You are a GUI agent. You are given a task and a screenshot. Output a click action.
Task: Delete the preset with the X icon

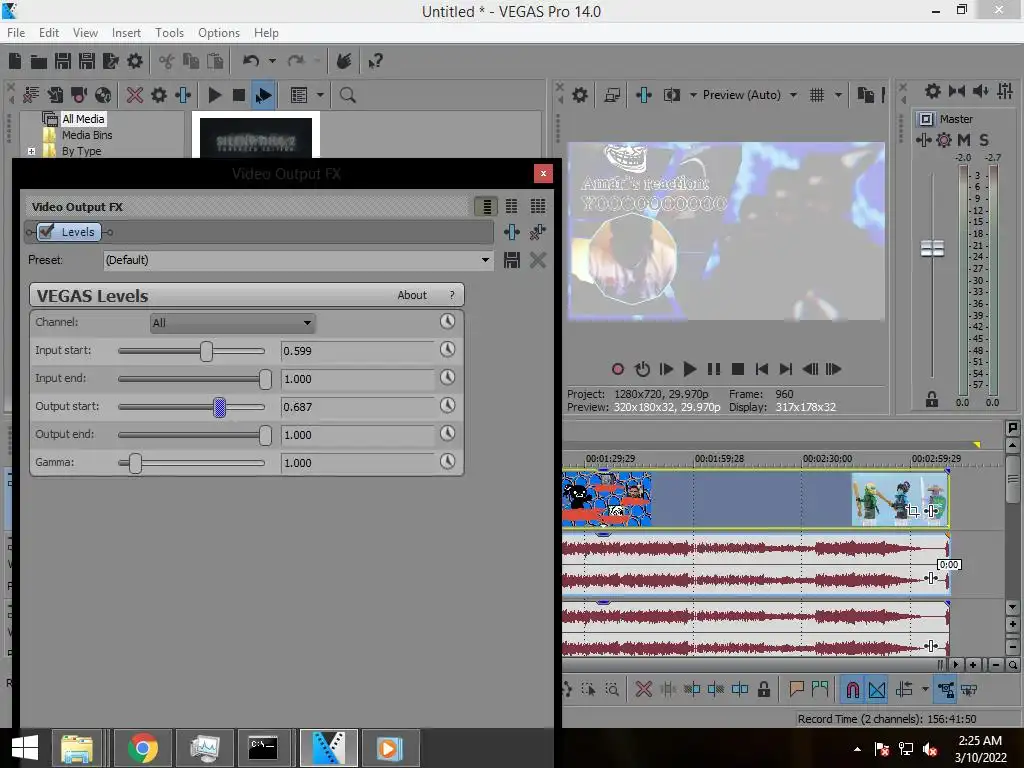tap(537, 261)
